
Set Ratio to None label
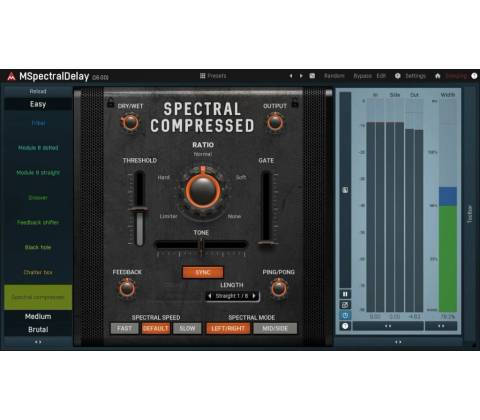(x=234, y=216)
